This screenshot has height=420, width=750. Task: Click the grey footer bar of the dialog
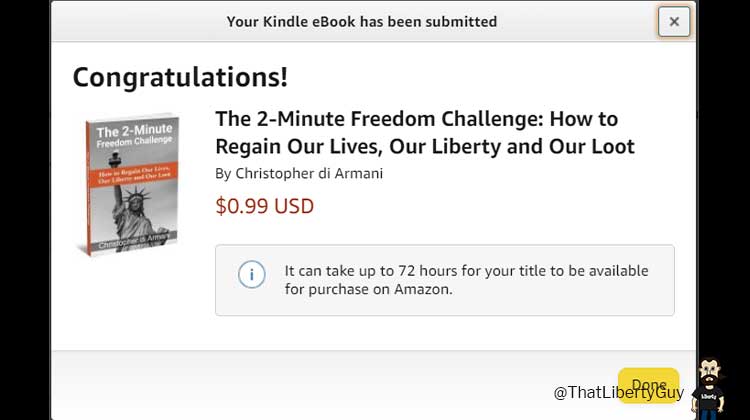coord(373,385)
